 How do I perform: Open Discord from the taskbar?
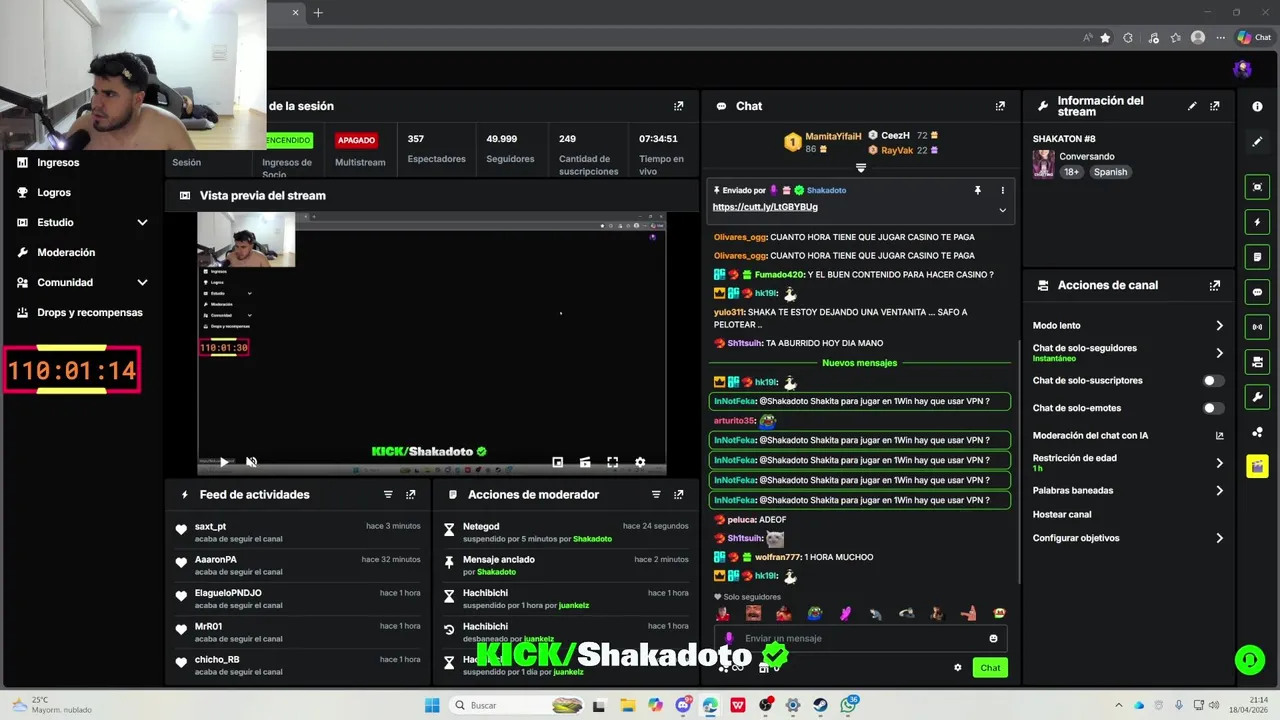click(683, 705)
